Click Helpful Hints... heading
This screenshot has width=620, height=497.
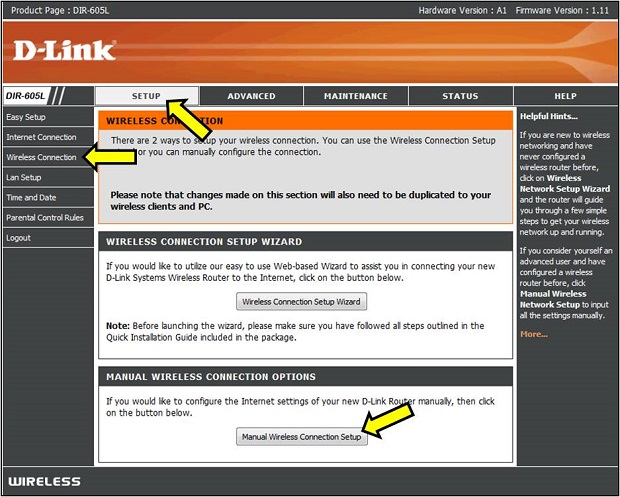[549, 116]
